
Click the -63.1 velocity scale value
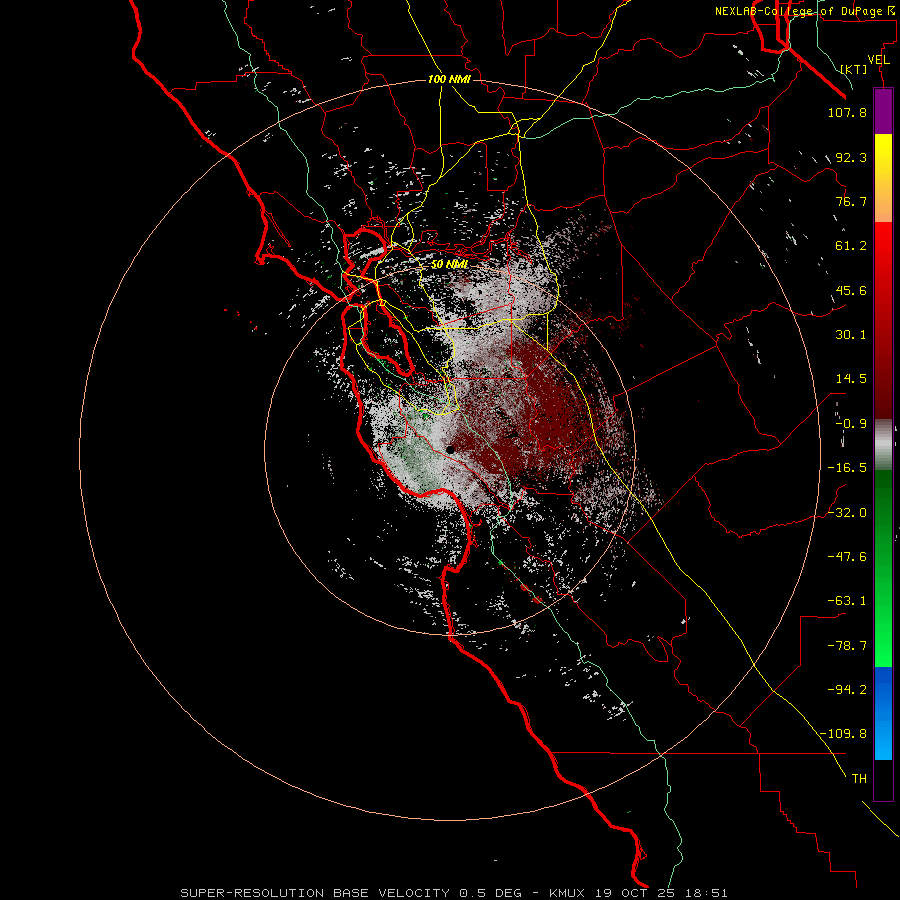click(x=847, y=601)
